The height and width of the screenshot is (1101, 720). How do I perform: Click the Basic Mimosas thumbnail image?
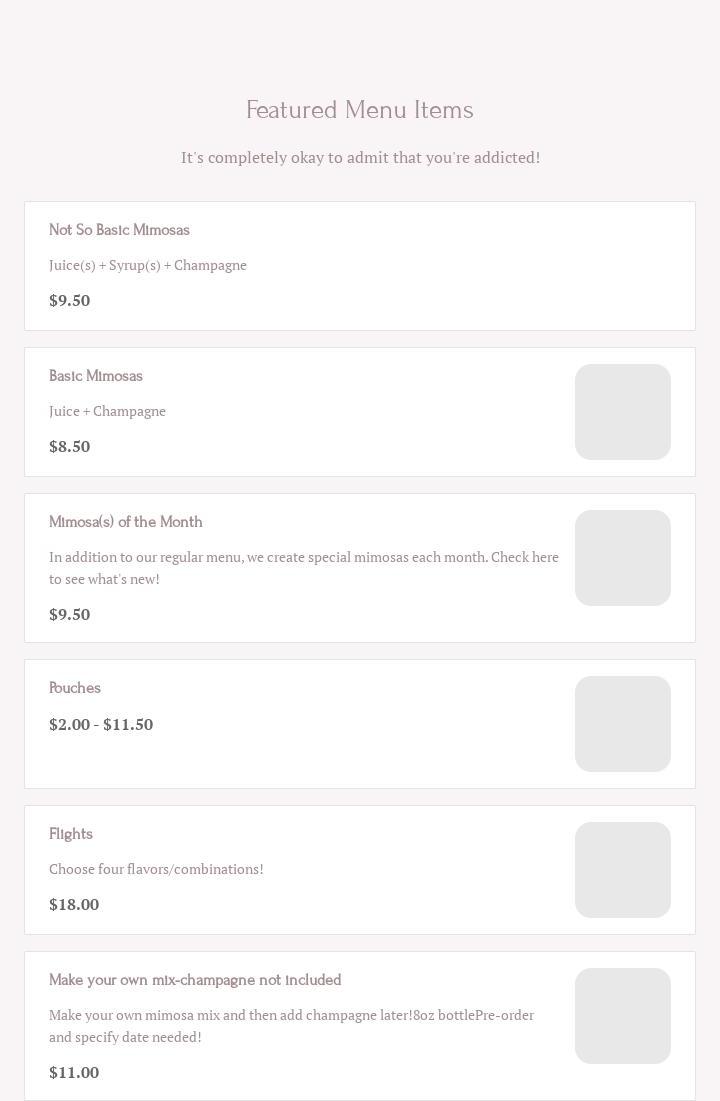click(622, 412)
